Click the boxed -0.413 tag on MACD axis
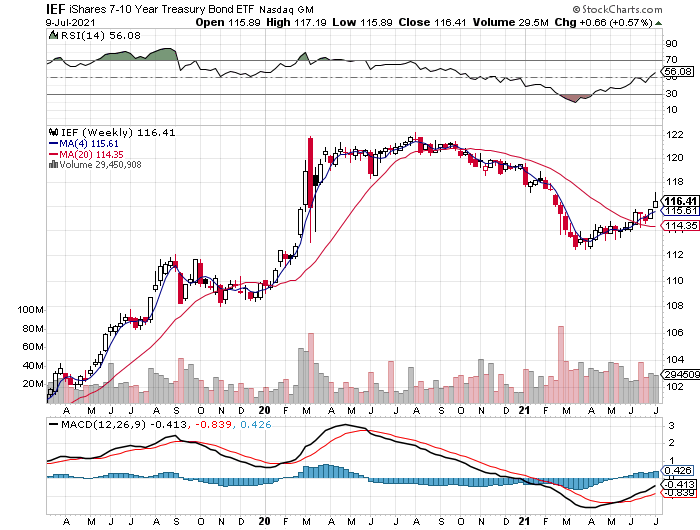Viewport: 700px width, 530px height. (679, 484)
